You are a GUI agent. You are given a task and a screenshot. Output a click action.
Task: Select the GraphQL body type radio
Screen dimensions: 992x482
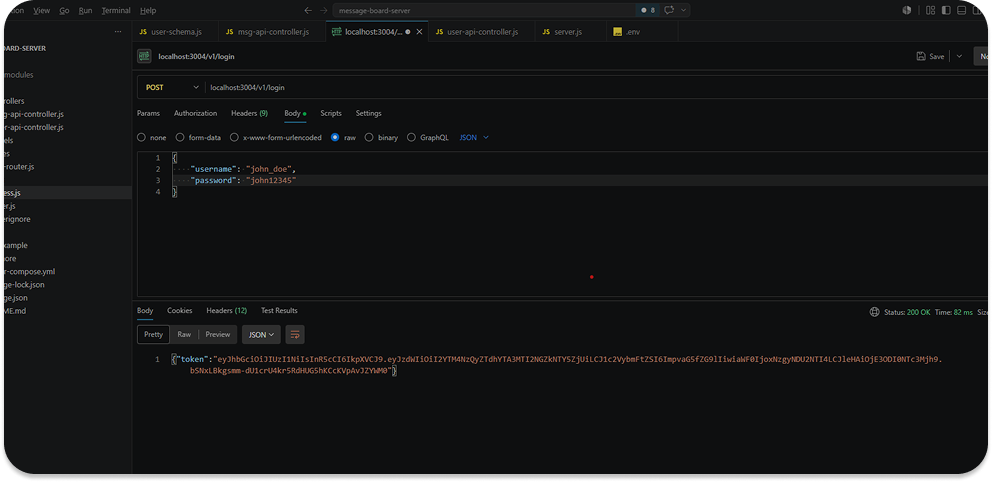pos(411,137)
